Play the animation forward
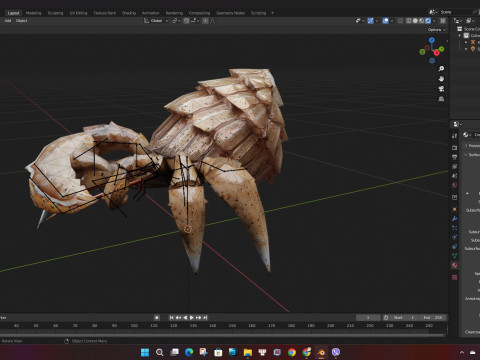 point(192,318)
